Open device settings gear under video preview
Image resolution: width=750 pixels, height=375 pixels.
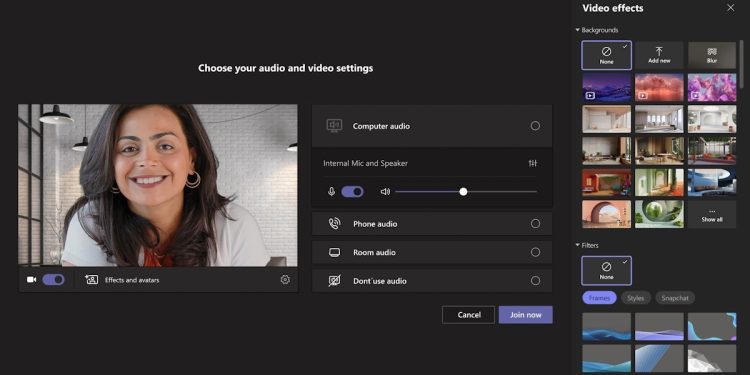pos(285,280)
